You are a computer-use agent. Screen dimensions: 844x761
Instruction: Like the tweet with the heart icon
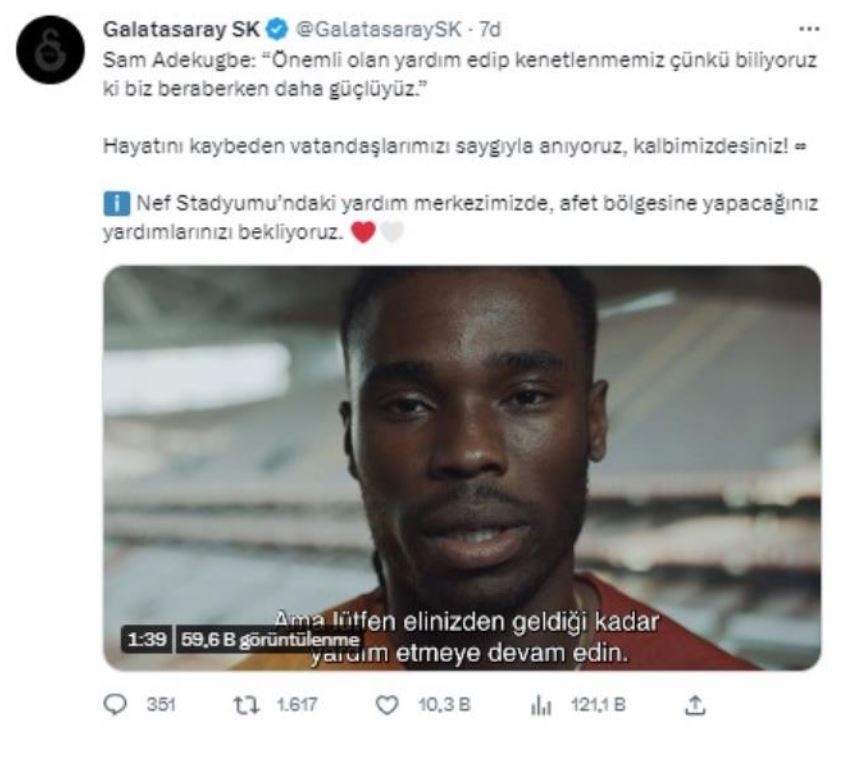point(386,705)
